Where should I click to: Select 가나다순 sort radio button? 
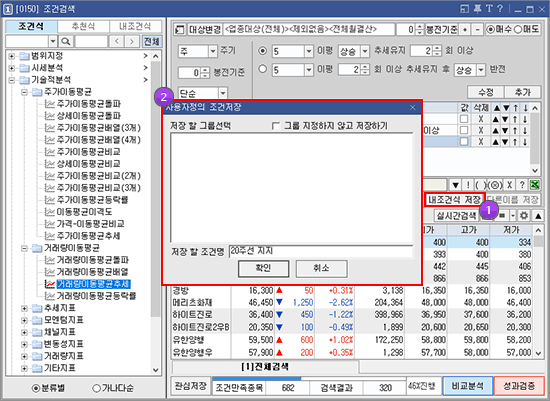coord(96,388)
